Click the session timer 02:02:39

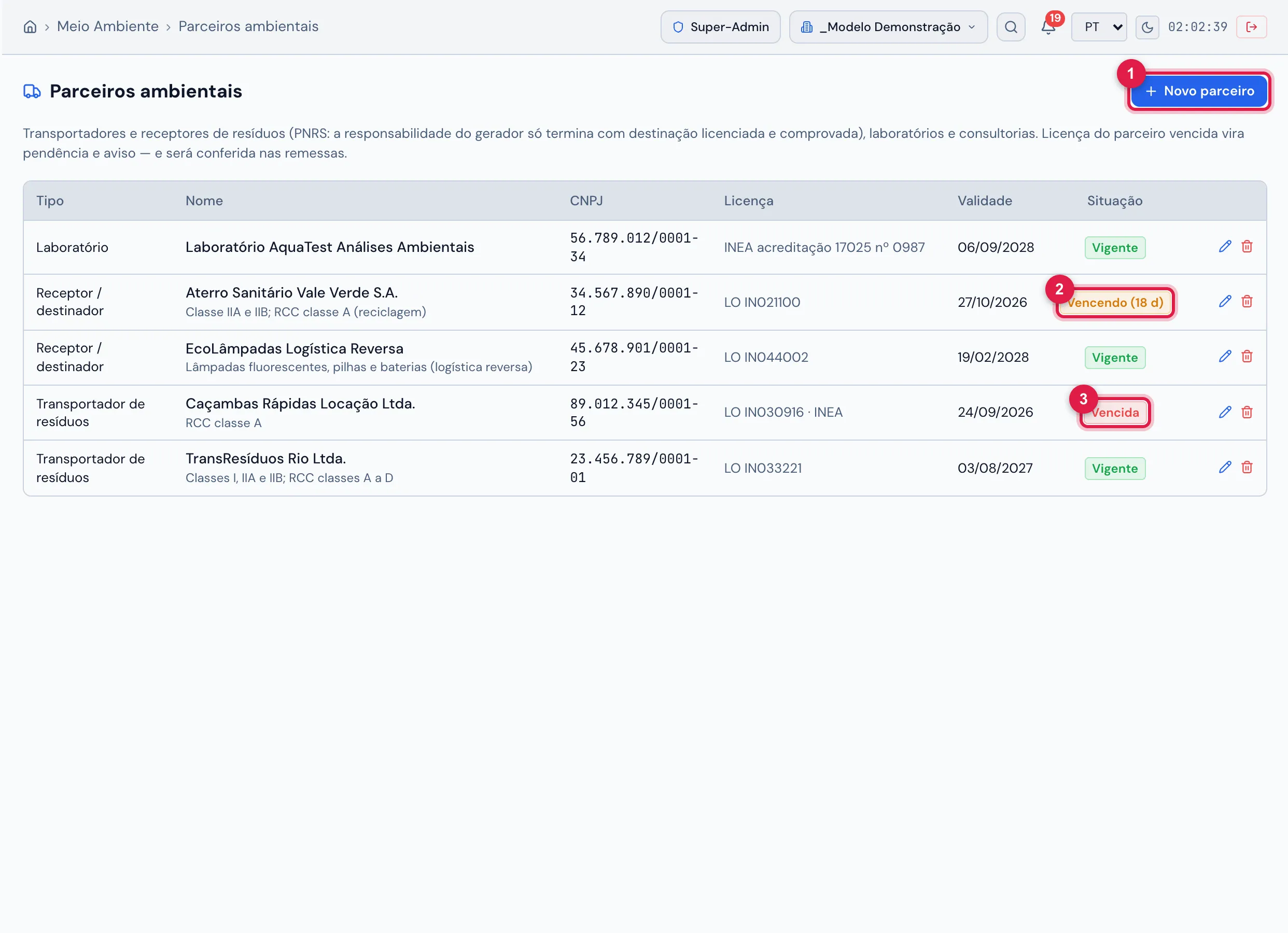(x=1198, y=26)
